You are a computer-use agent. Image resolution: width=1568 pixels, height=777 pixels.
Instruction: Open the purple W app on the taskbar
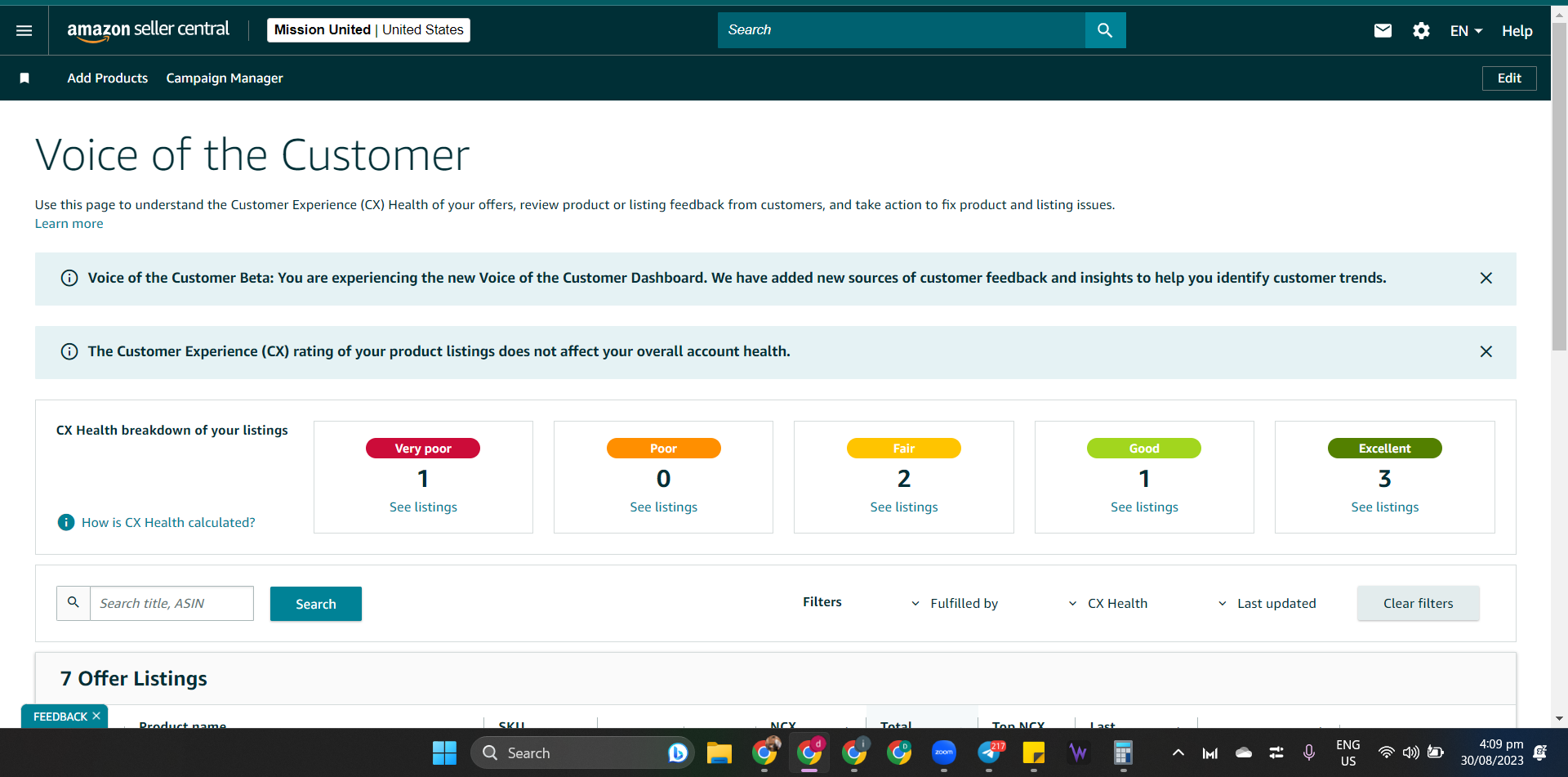click(1078, 752)
